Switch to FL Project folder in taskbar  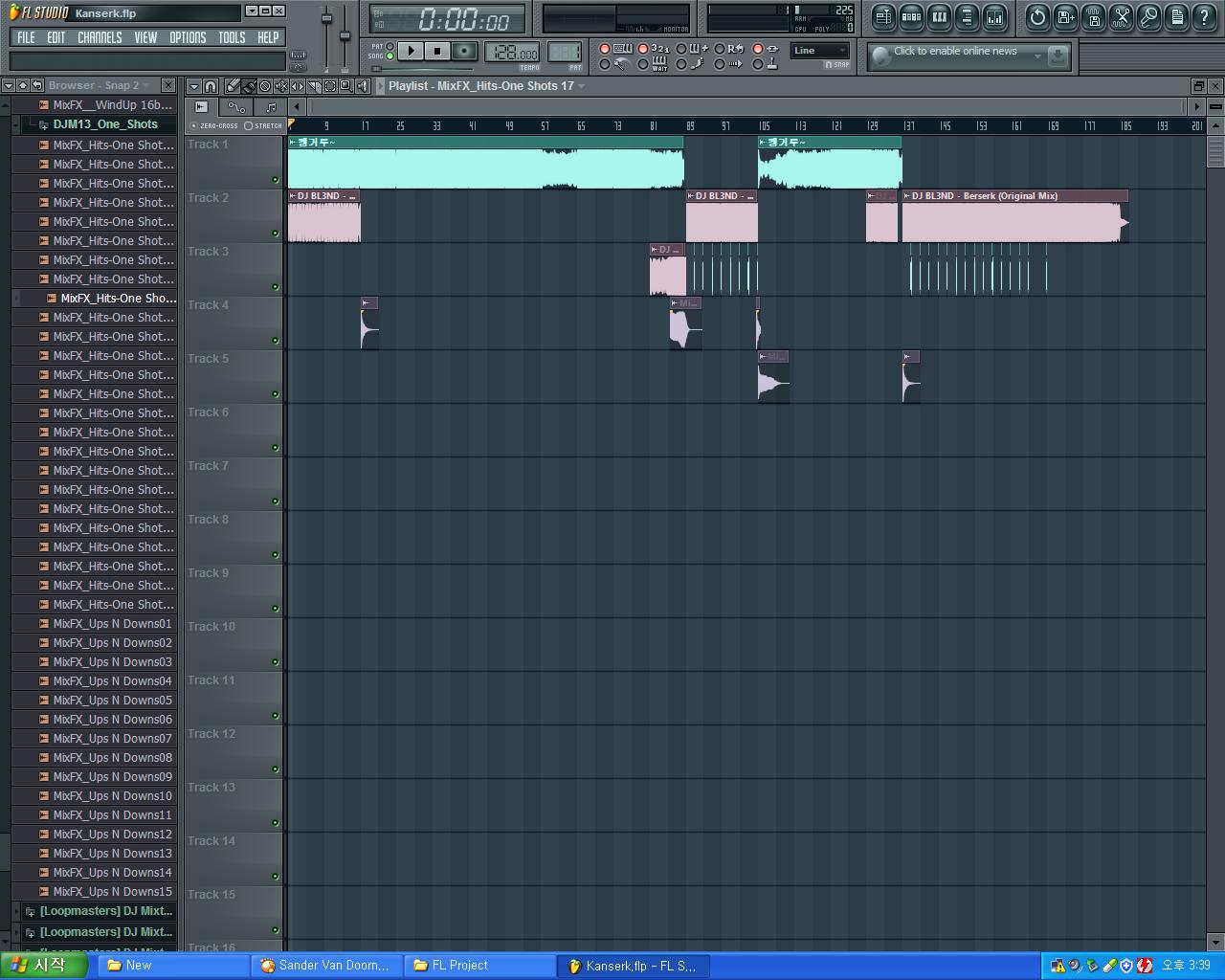[x=479, y=966]
